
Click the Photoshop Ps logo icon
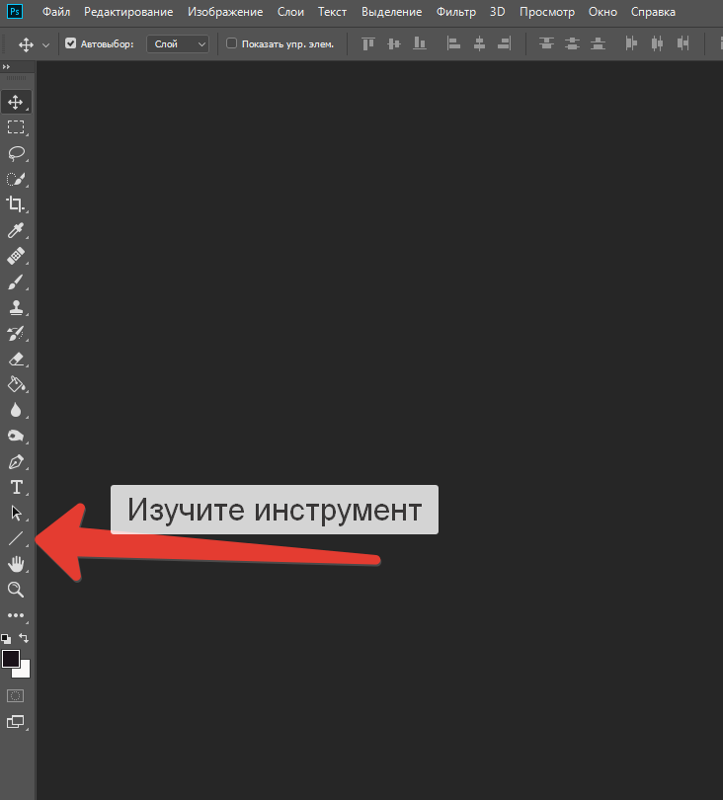coord(14,11)
